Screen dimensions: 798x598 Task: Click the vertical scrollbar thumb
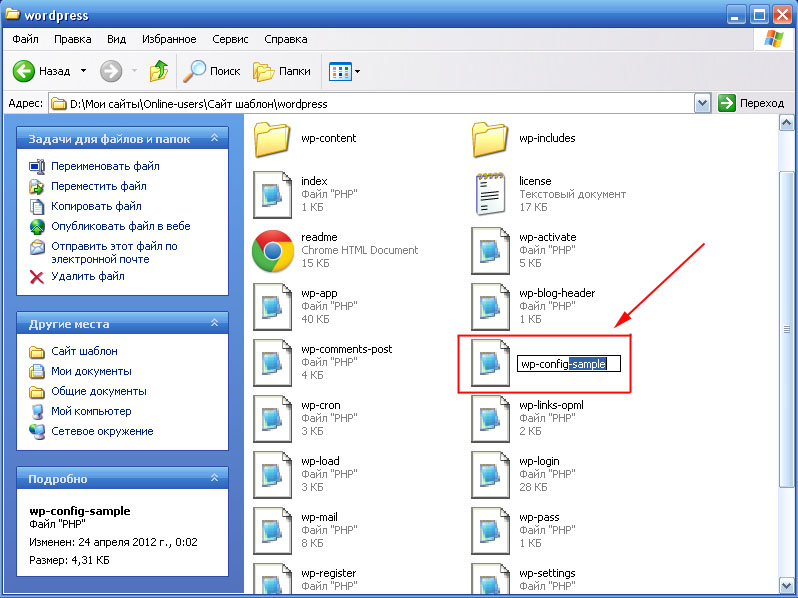(x=786, y=329)
